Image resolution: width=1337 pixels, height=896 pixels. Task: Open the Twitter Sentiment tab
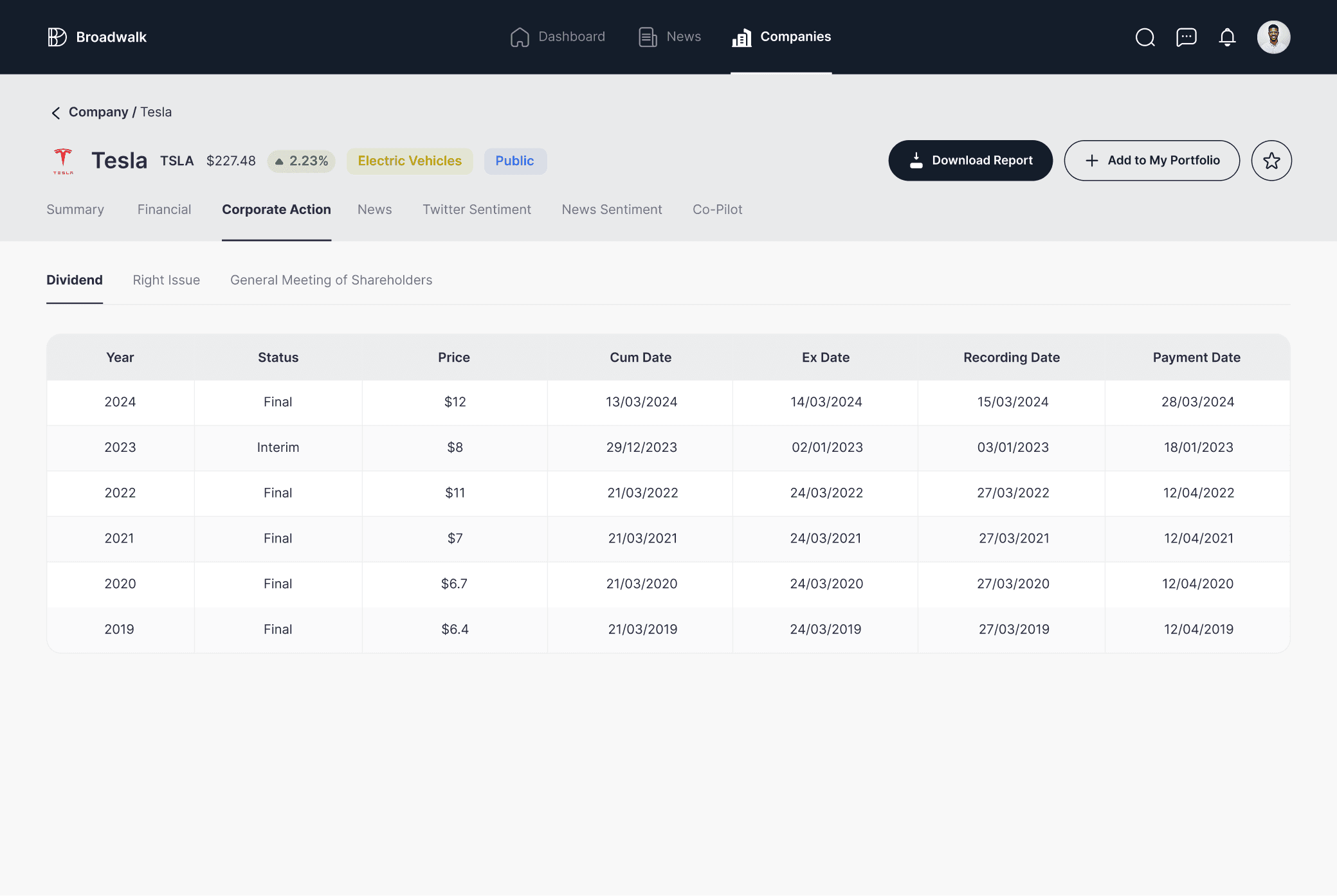(477, 210)
